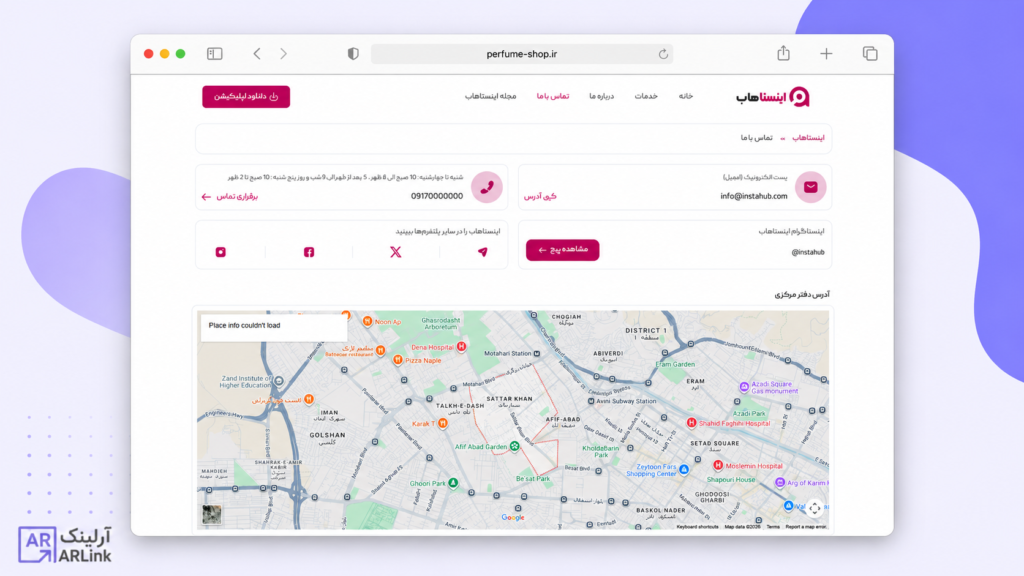
Task: Open the map Terms link
Action: click(773, 526)
